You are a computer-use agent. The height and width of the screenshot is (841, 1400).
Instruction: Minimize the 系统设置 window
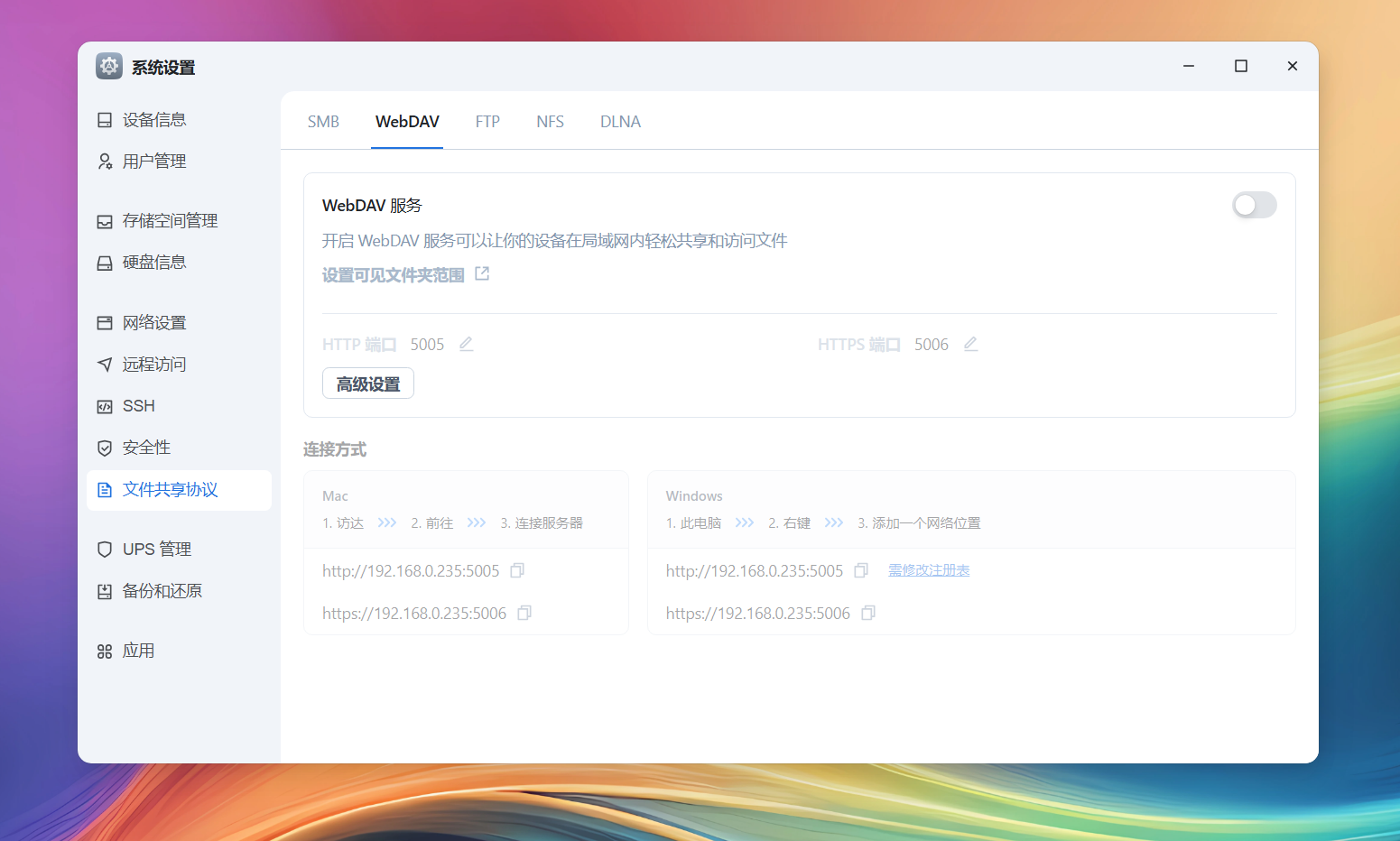1189,66
